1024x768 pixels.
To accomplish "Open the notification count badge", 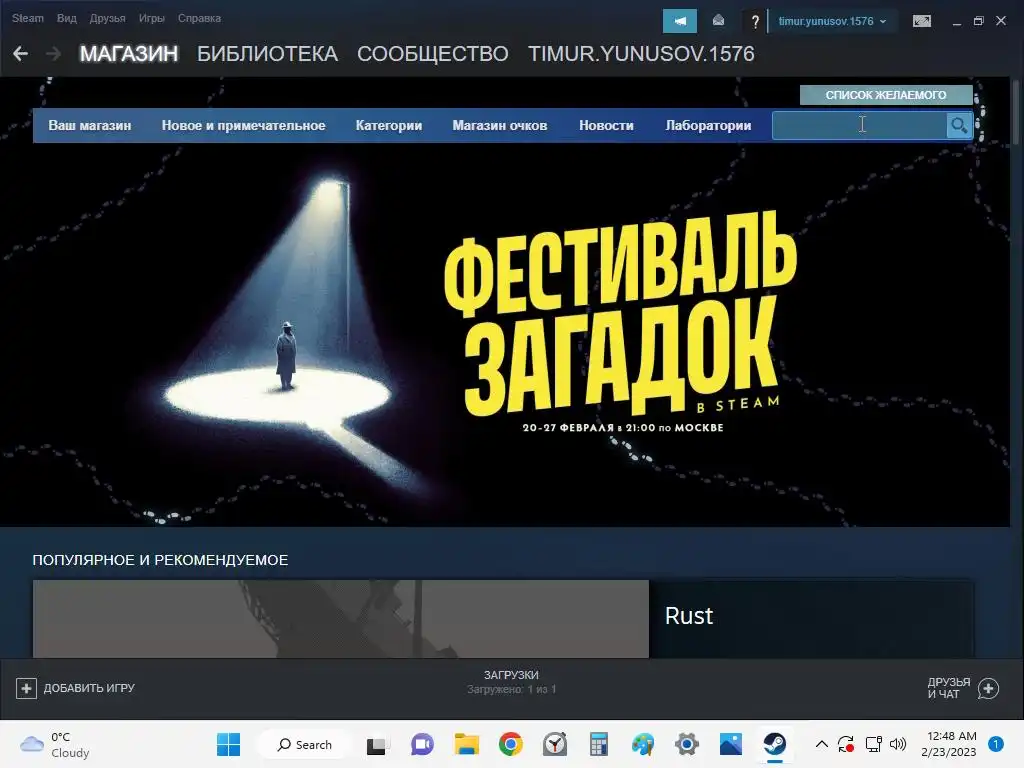I will click(996, 744).
